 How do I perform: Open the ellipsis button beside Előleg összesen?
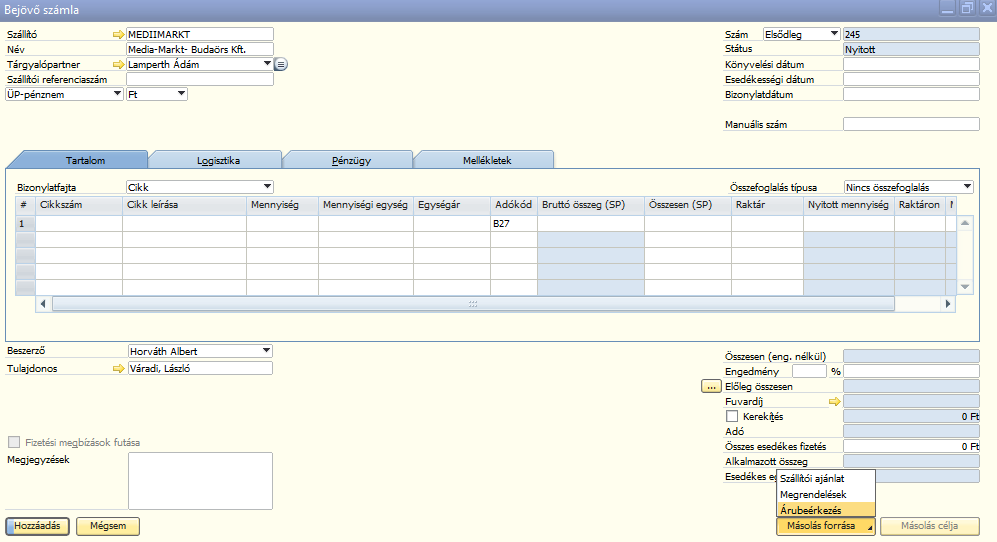[x=711, y=386]
